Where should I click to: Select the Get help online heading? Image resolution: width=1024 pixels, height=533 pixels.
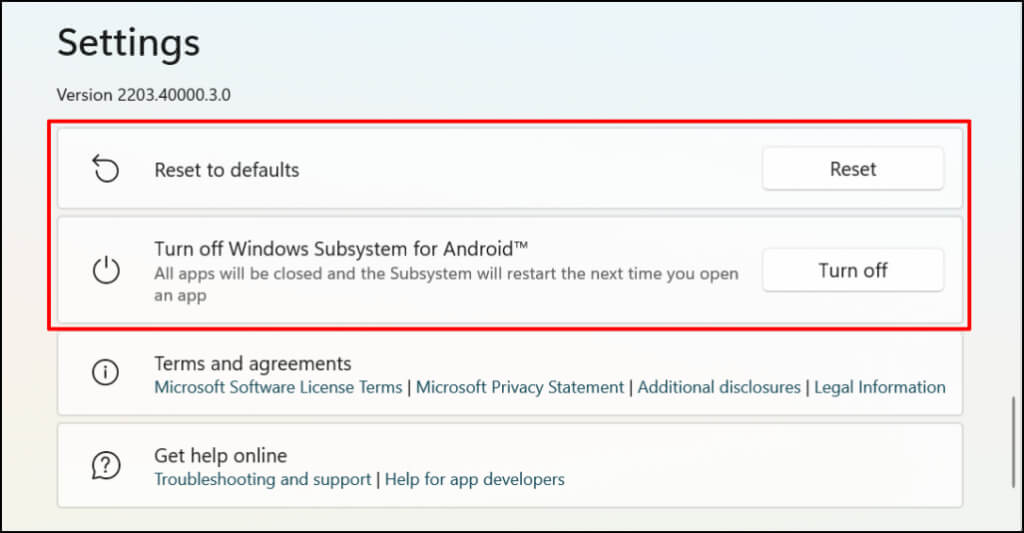point(220,455)
